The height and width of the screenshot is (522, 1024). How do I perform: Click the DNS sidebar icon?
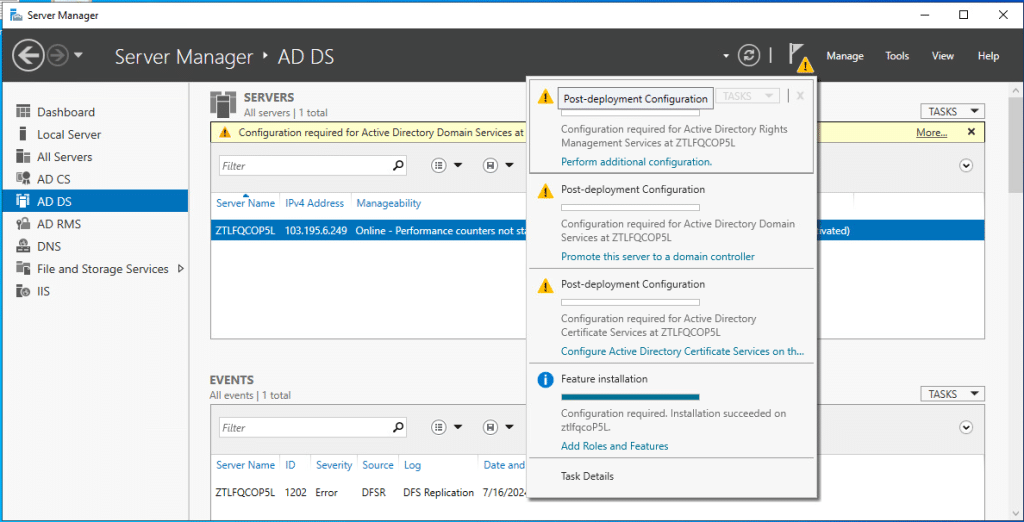[x=24, y=246]
